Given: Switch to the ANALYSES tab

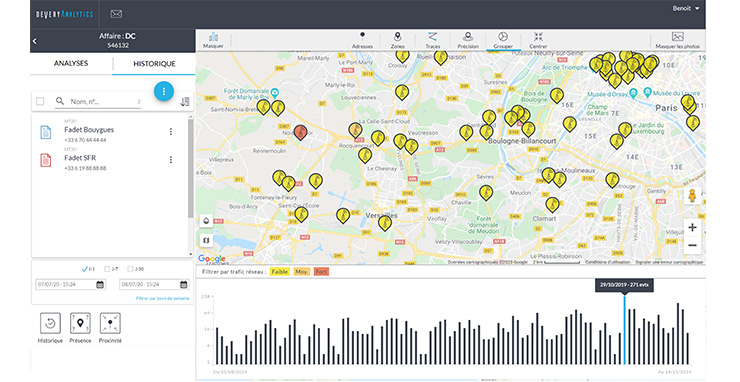Looking at the screenshot, I should 71,63.
